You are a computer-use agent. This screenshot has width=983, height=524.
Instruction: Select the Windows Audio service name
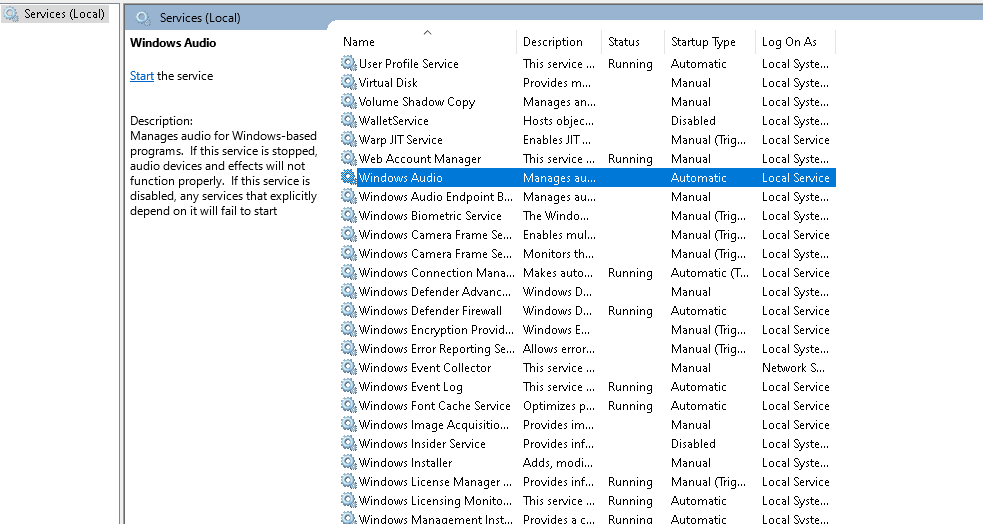[400, 177]
